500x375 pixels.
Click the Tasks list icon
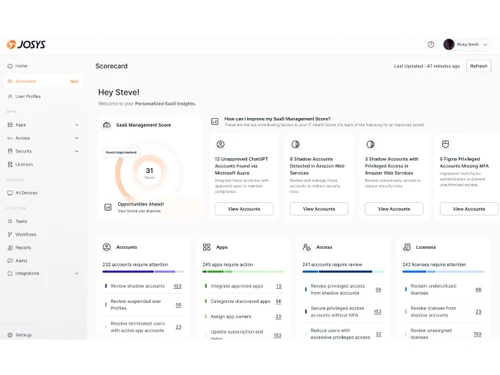click(10, 221)
